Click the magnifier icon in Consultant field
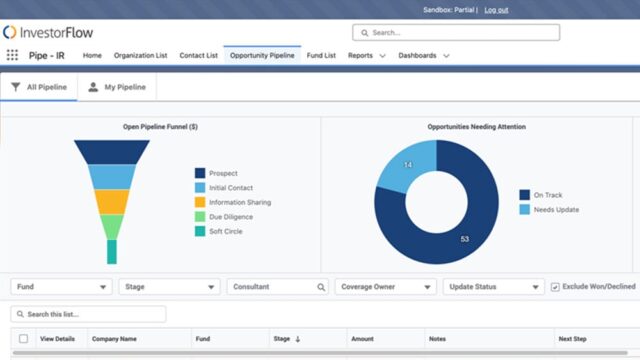Viewport: 640px width, 360px height. (321, 287)
